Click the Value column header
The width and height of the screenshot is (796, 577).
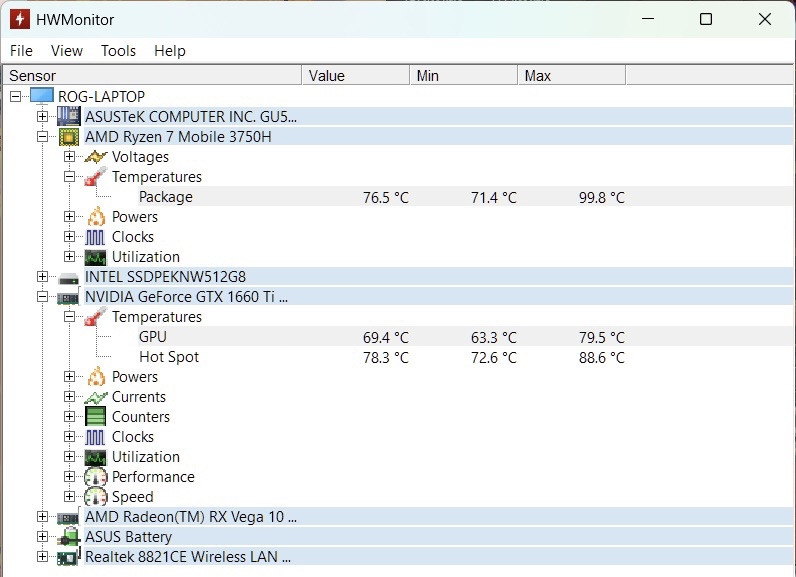[356, 76]
